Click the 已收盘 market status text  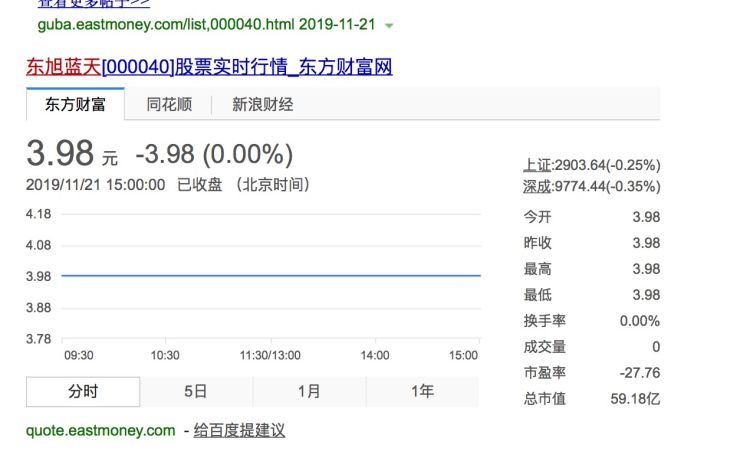(x=199, y=185)
